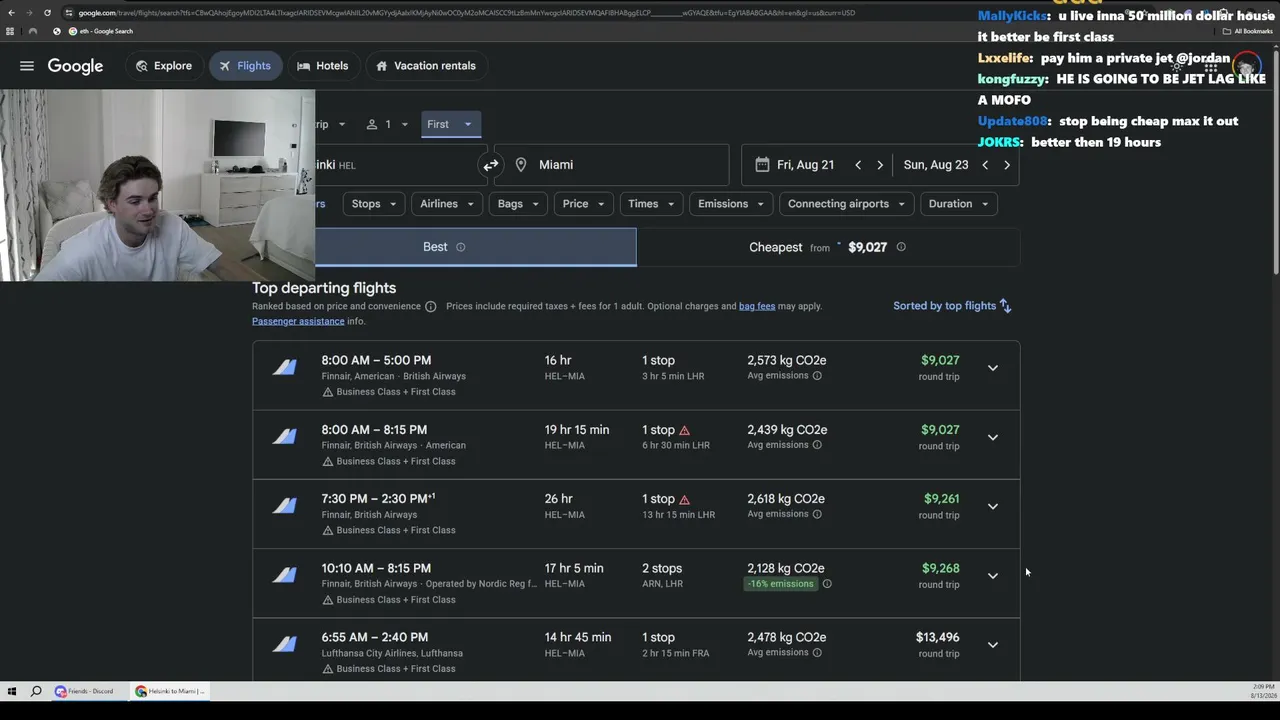The image size is (1280, 720).
Task: Click emissions info icon for 2,478 kg flight
Action: (817, 653)
